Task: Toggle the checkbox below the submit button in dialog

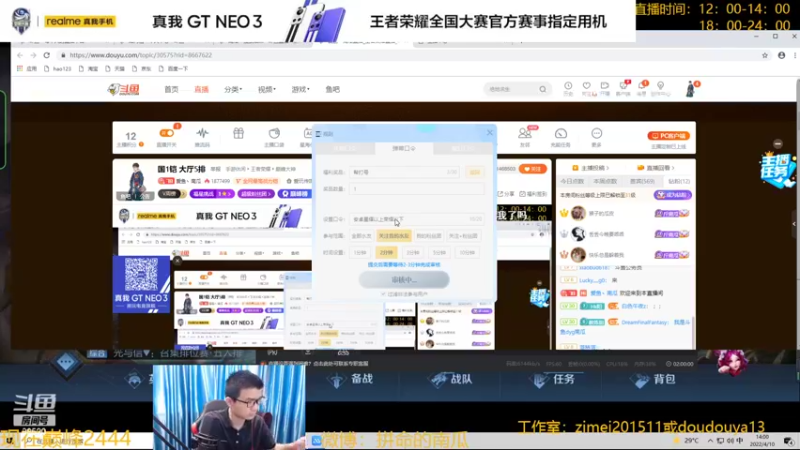Action: (383, 294)
